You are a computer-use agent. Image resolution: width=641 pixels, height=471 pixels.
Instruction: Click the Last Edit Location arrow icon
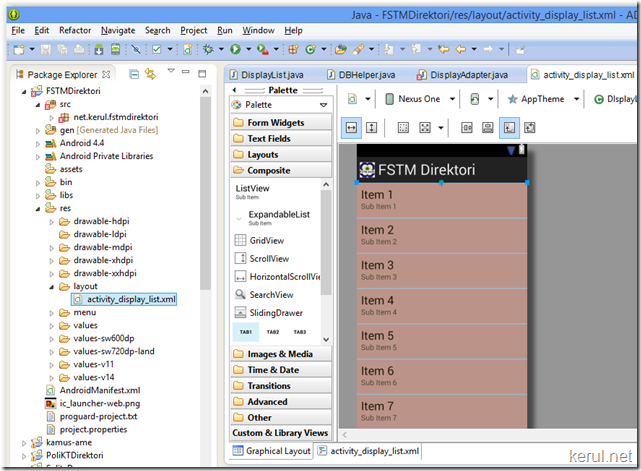coord(444,49)
